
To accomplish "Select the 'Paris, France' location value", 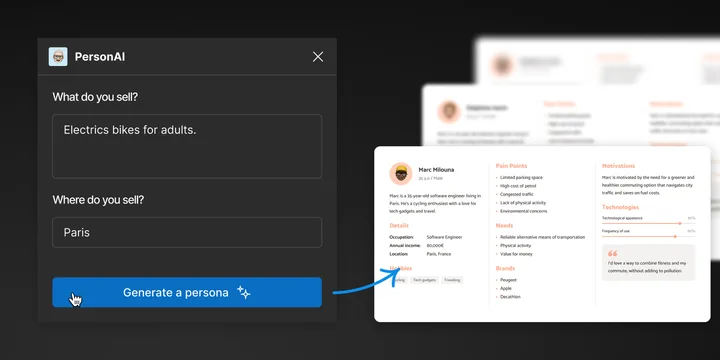I will 439,254.
